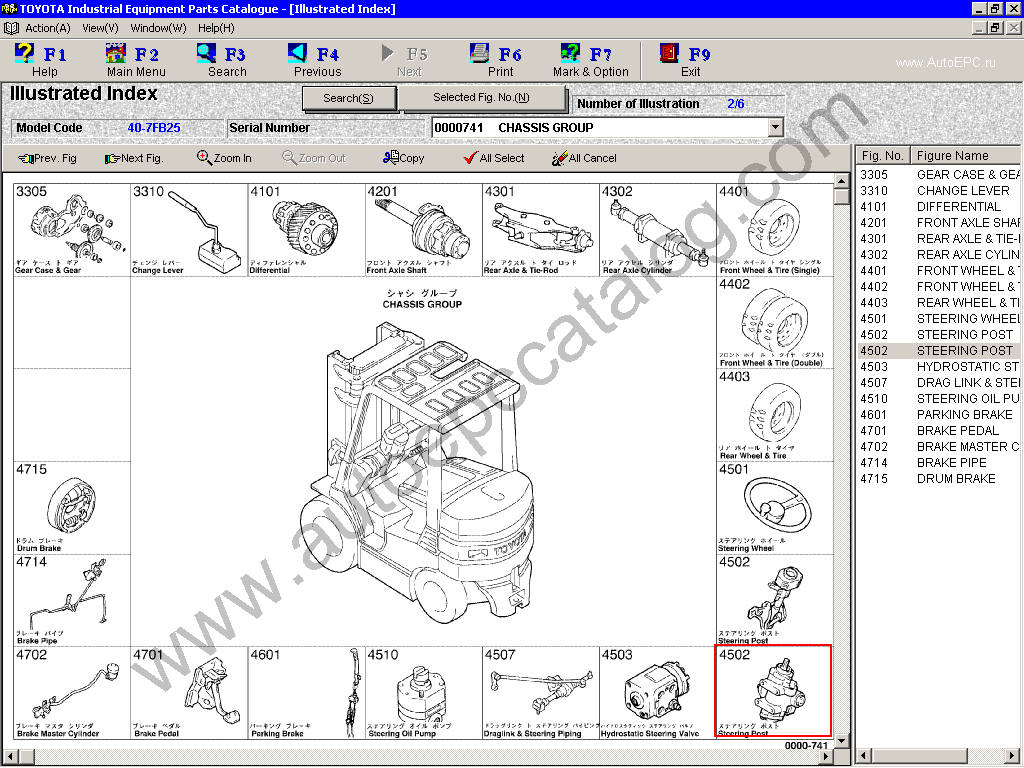
Task: Select list row 4714 BRAKE PIPE
Action: (938, 462)
